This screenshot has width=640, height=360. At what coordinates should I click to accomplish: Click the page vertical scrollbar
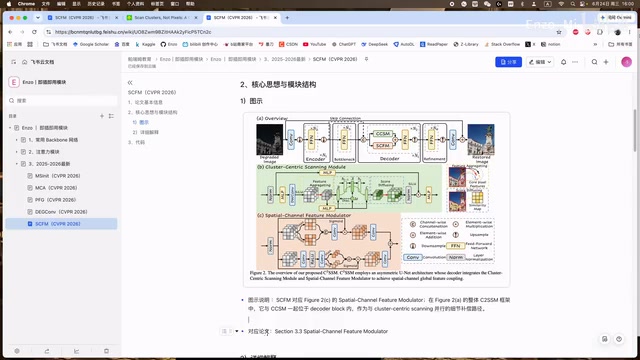pos(635,131)
